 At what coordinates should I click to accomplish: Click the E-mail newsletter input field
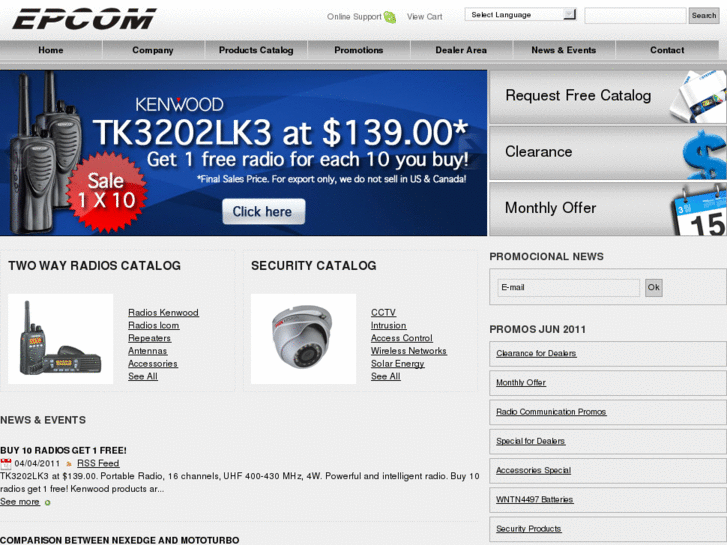(x=568, y=288)
